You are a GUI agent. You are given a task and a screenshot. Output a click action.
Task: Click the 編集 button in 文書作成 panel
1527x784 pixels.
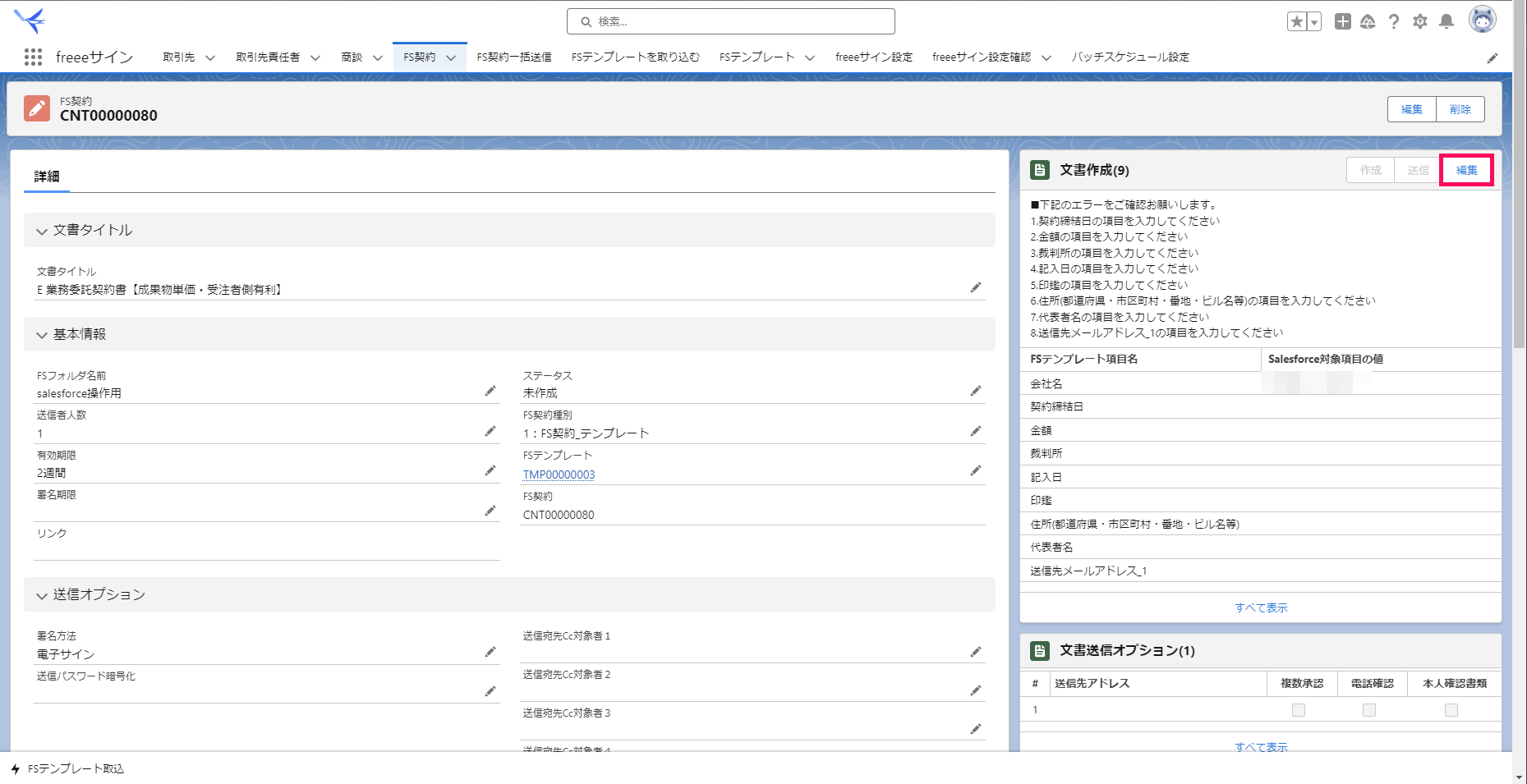pos(1466,170)
